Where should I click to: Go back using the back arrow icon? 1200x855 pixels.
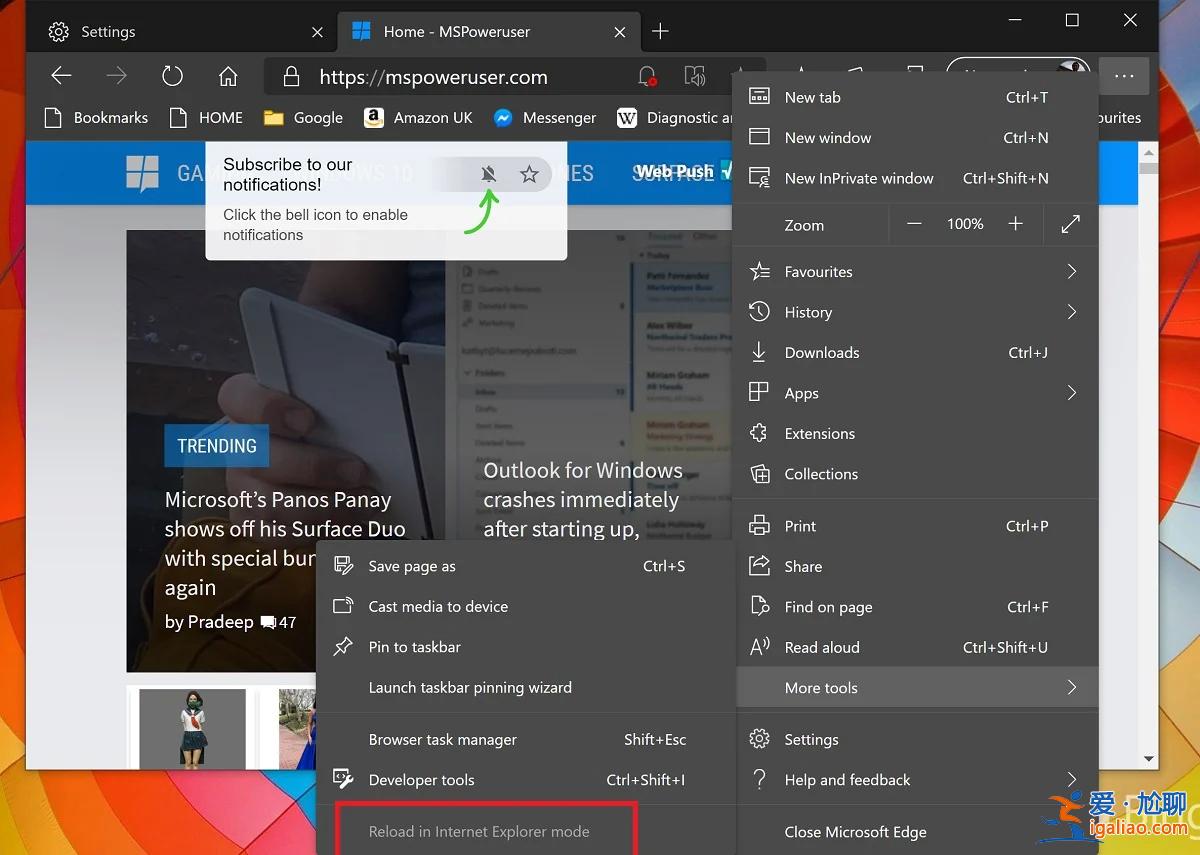(x=60, y=76)
